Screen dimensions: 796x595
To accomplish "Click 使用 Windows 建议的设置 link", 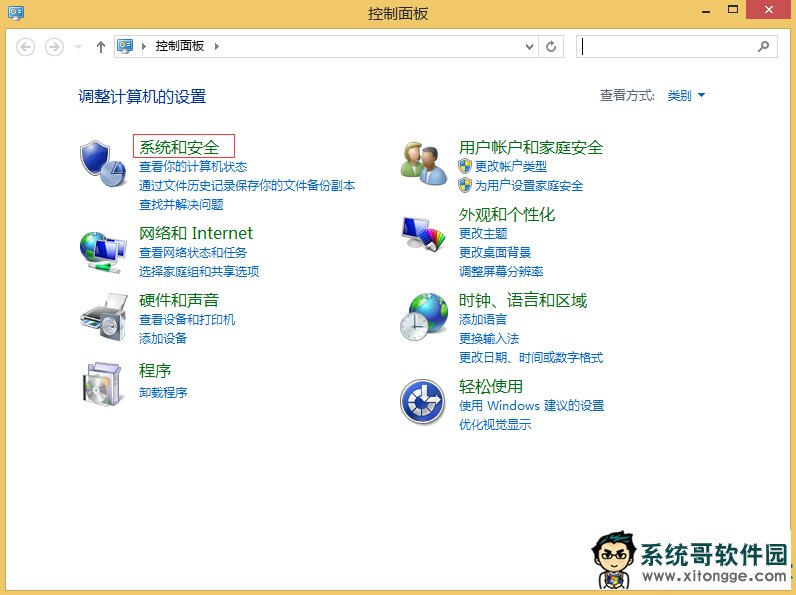I will click(532, 406).
